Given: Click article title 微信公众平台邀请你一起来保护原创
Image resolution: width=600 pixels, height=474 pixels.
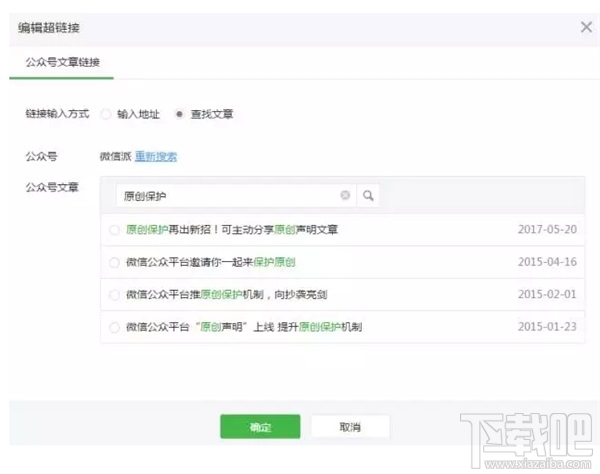Looking at the screenshot, I should click(211, 262).
